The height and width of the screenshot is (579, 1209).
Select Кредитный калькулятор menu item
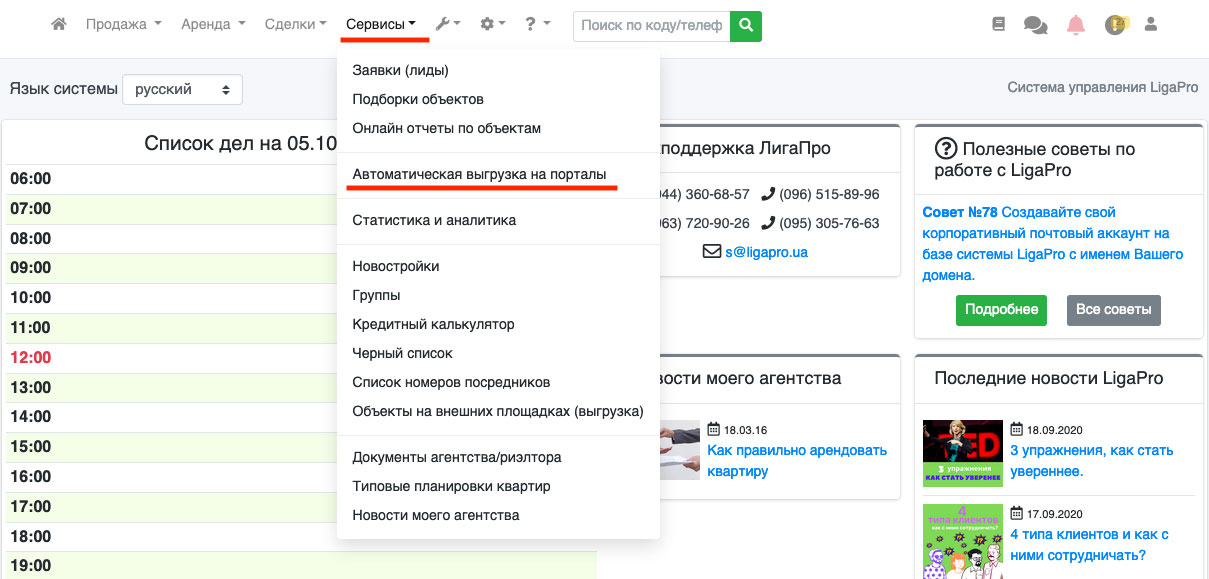(x=433, y=324)
